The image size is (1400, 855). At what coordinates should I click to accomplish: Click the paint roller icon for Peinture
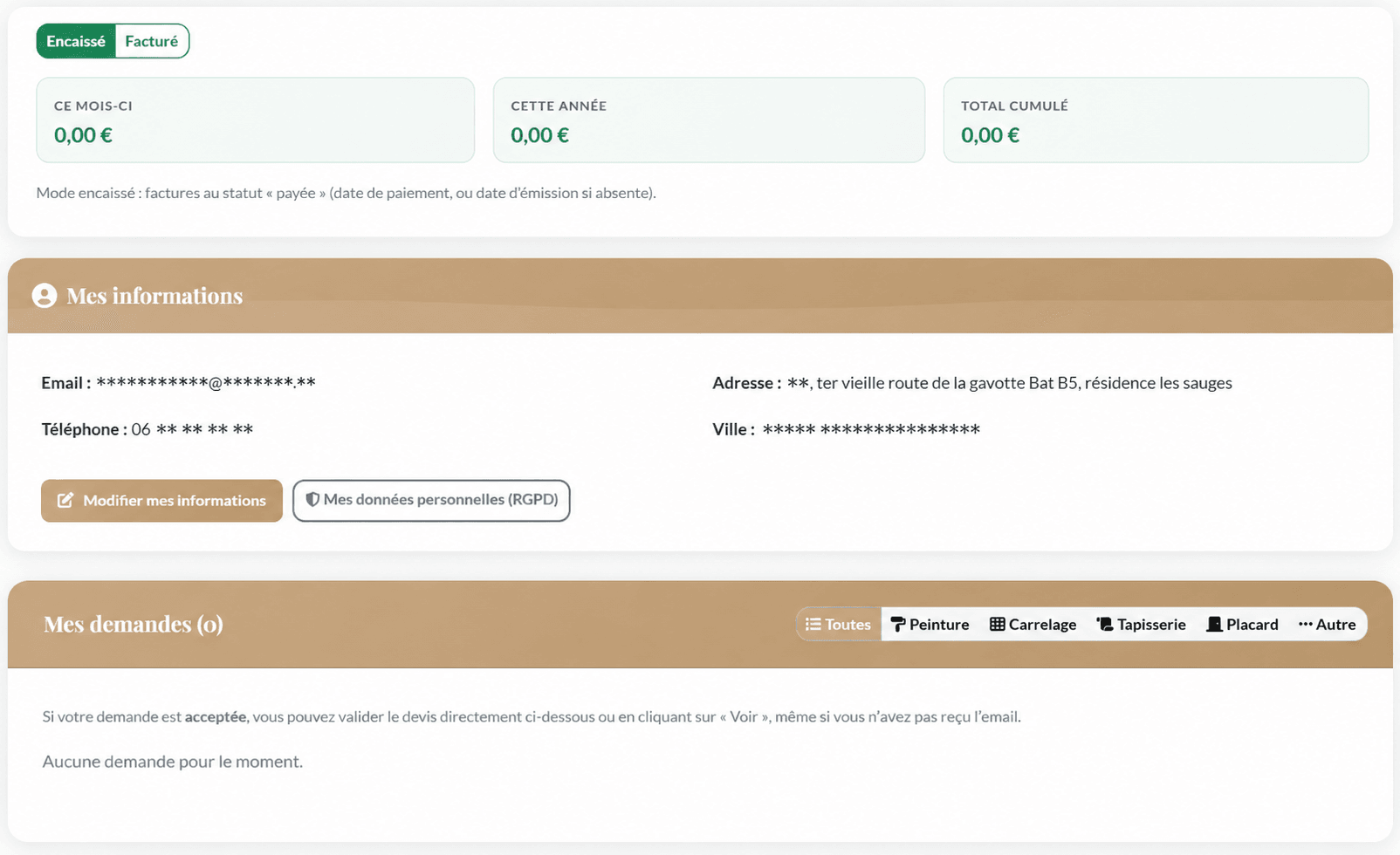[898, 625]
